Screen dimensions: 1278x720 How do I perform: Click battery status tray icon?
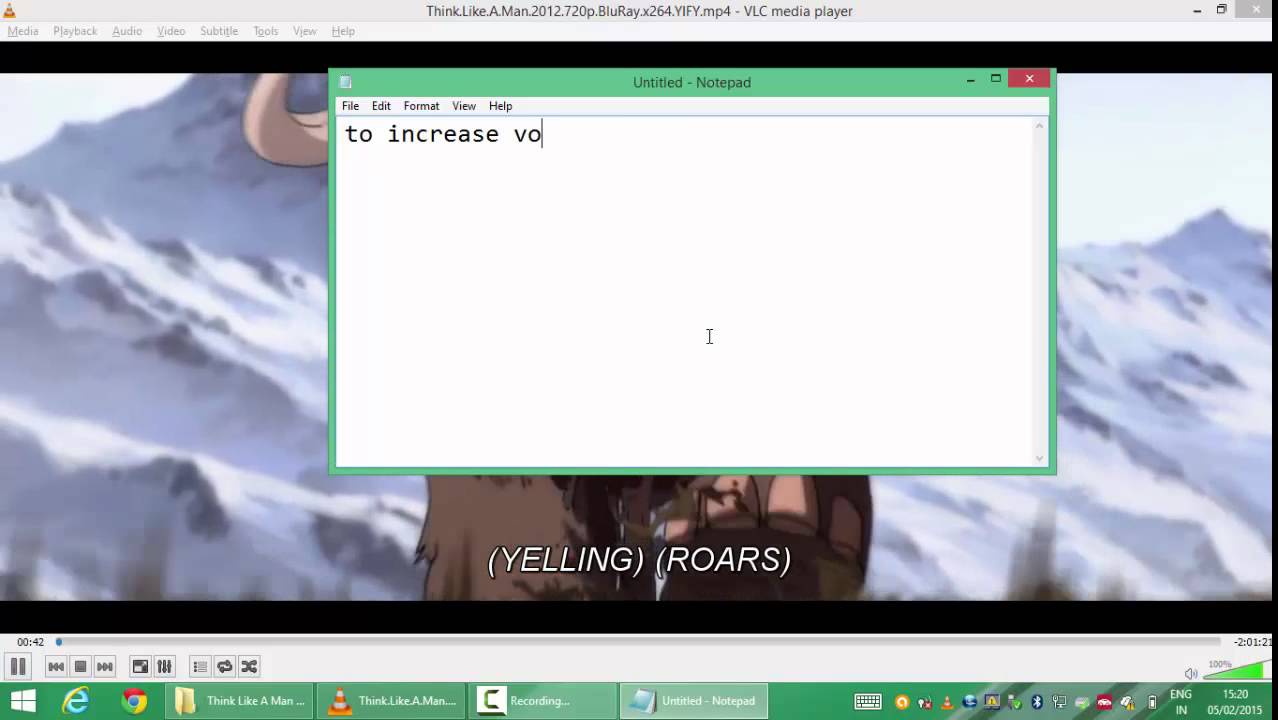(1152, 702)
